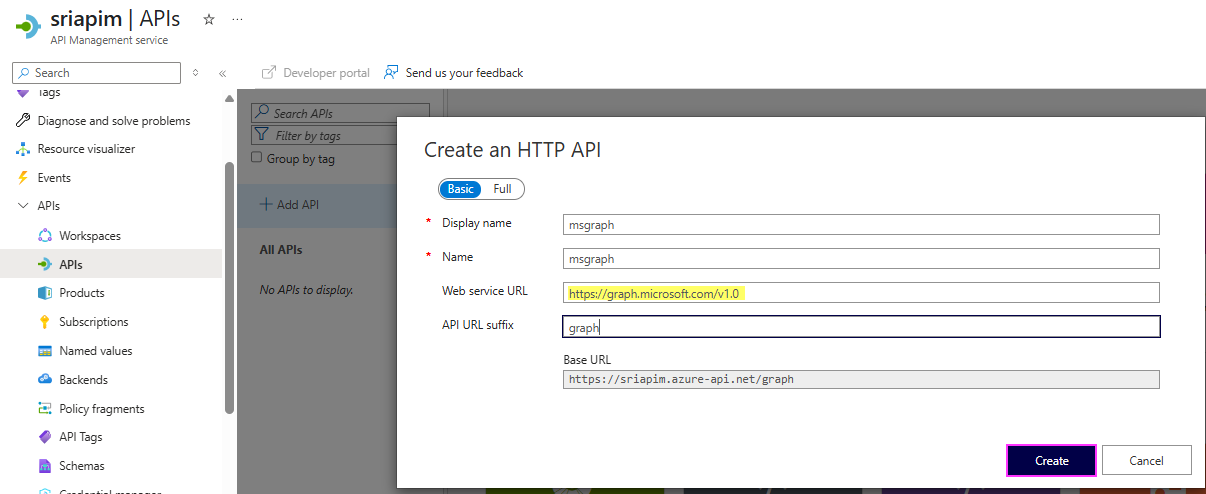Click the Send us your feedback icon
The image size is (1206, 494).
coord(391,73)
